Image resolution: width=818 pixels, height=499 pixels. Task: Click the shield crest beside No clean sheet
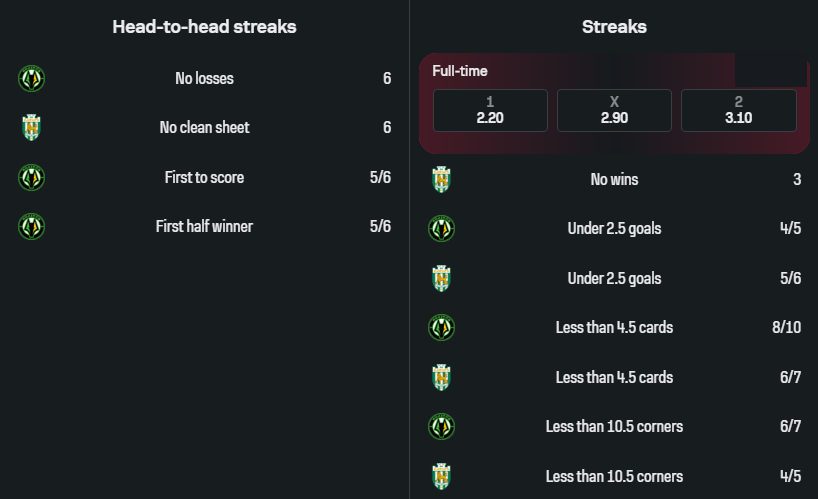[32, 128]
